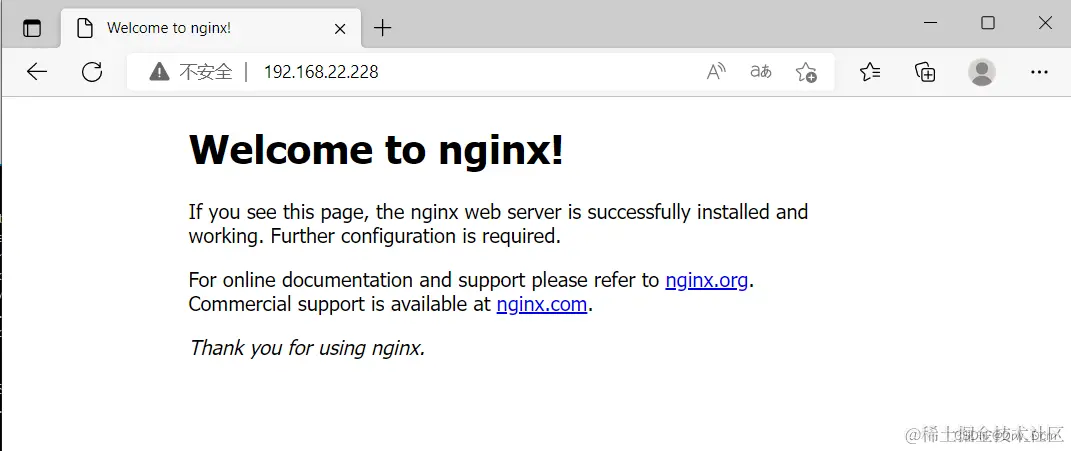Open the vertical tabs panel icon
This screenshot has width=1071, height=451.
tap(32, 28)
